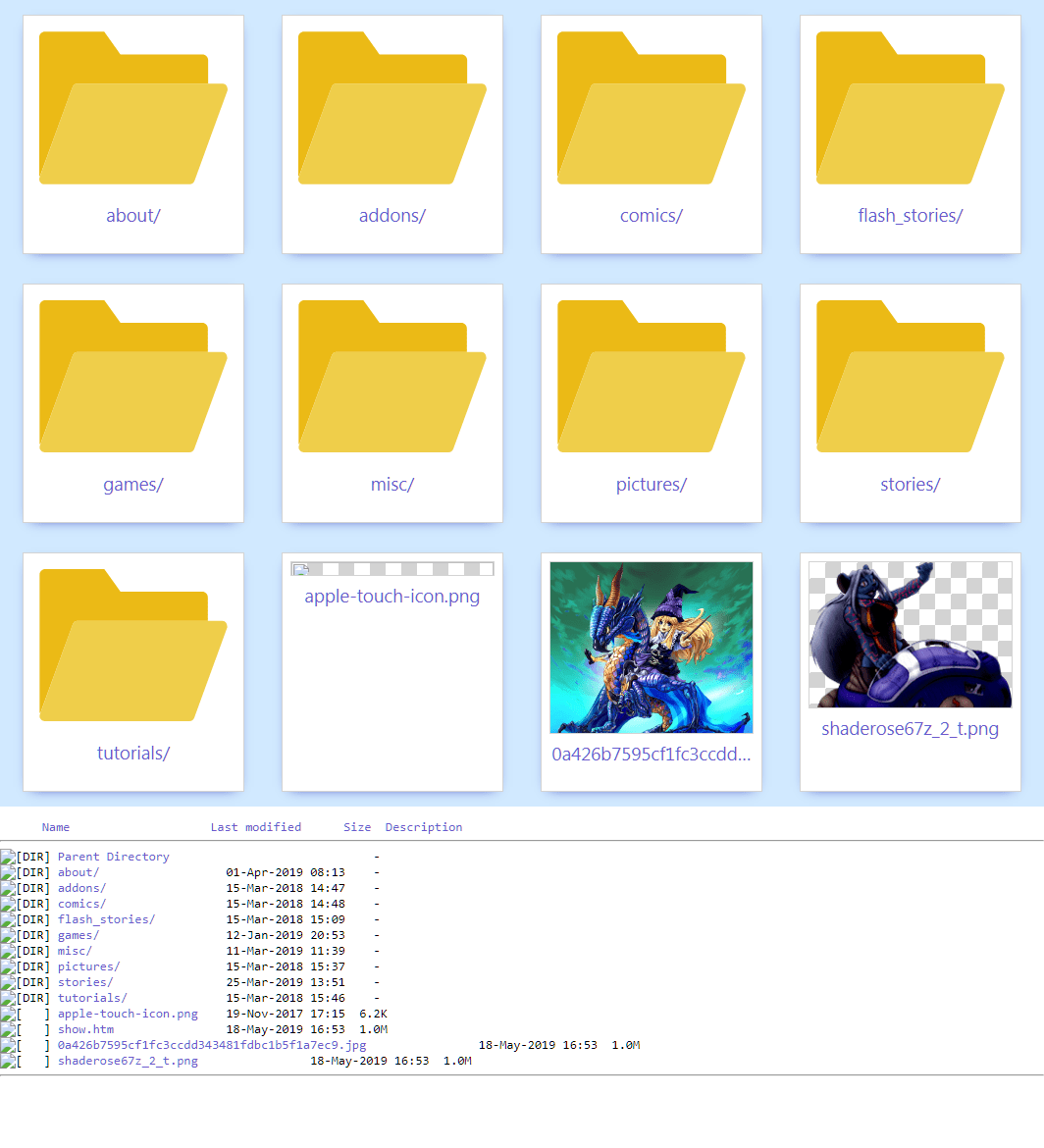Open the addons folder icon
The image size is (1044, 1148).
coord(392,109)
